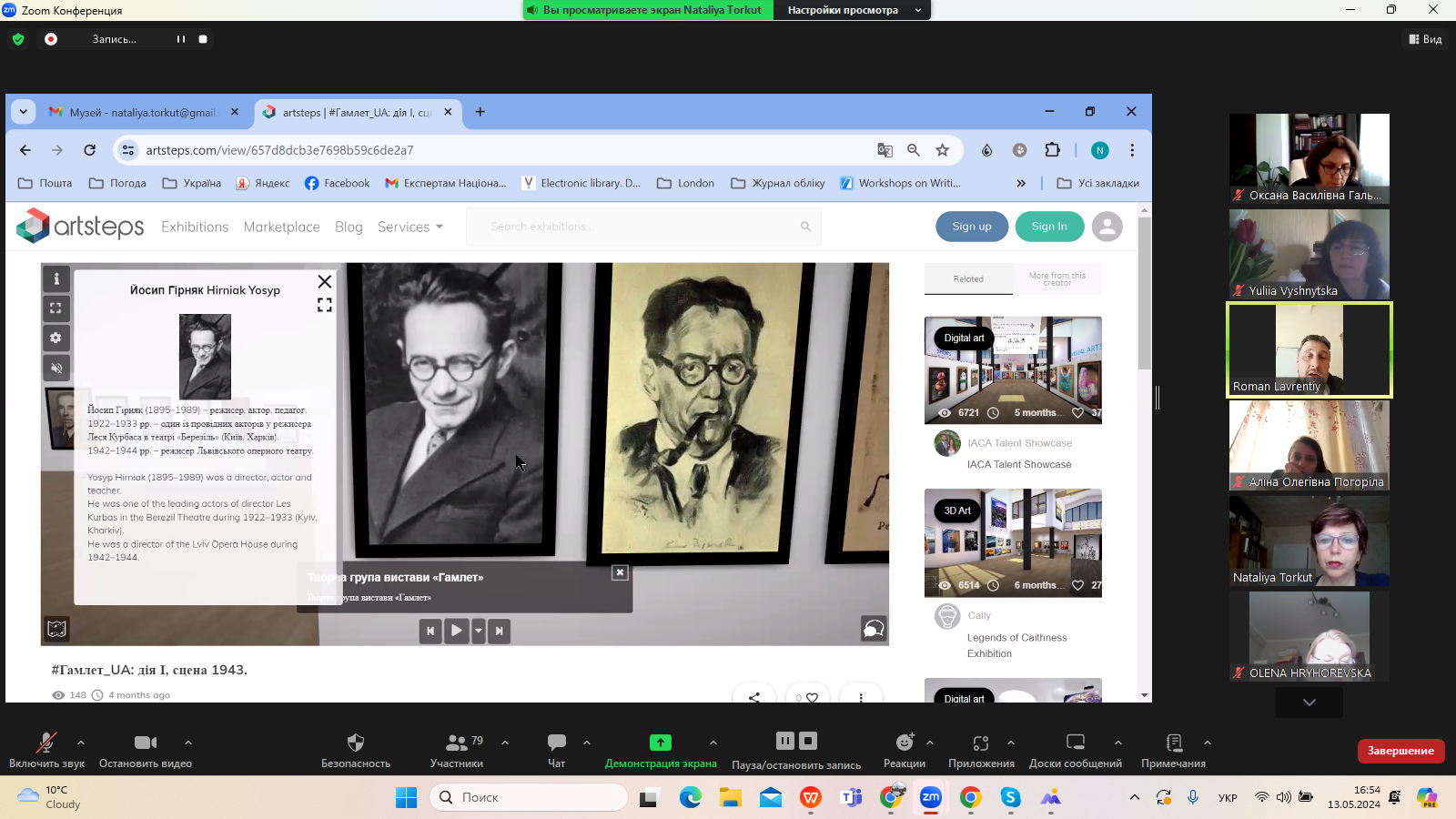The height and width of the screenshot is (819, 1456).
Task: Click the info icon in exhibition viewer
Action: pos(56,279)
